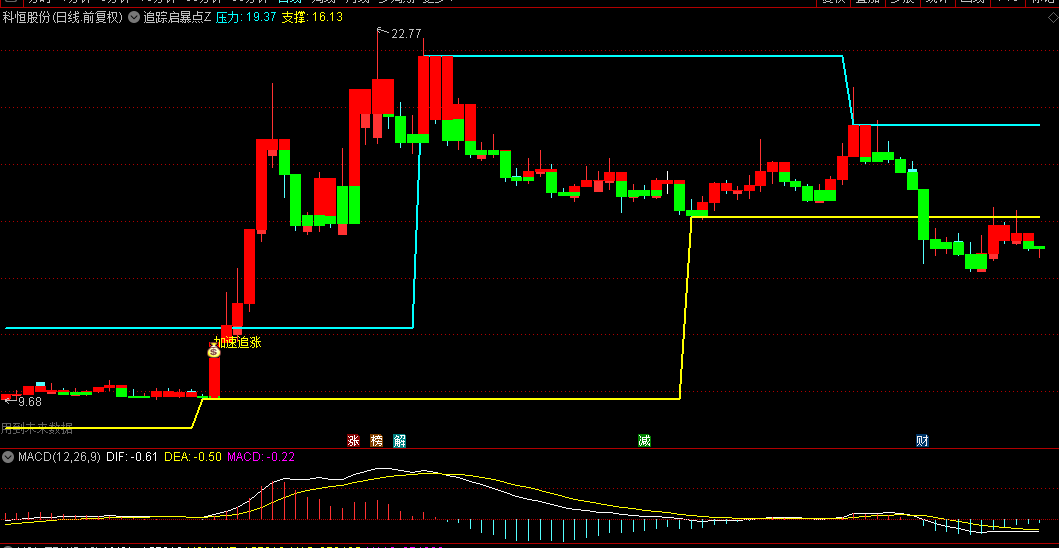Image resolution: width=1059 pixels, height=548 pixels.
Task: Click the DEA: -0.50 value
Action: [x=193, y=457]
